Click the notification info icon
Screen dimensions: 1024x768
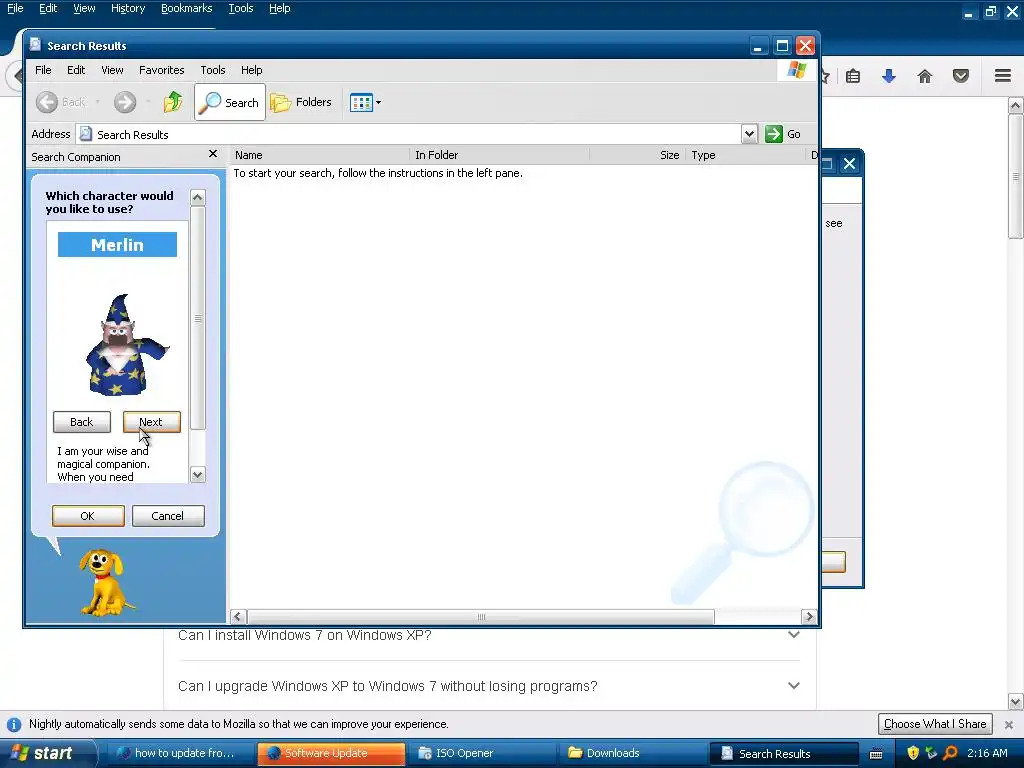coord(14,724)
